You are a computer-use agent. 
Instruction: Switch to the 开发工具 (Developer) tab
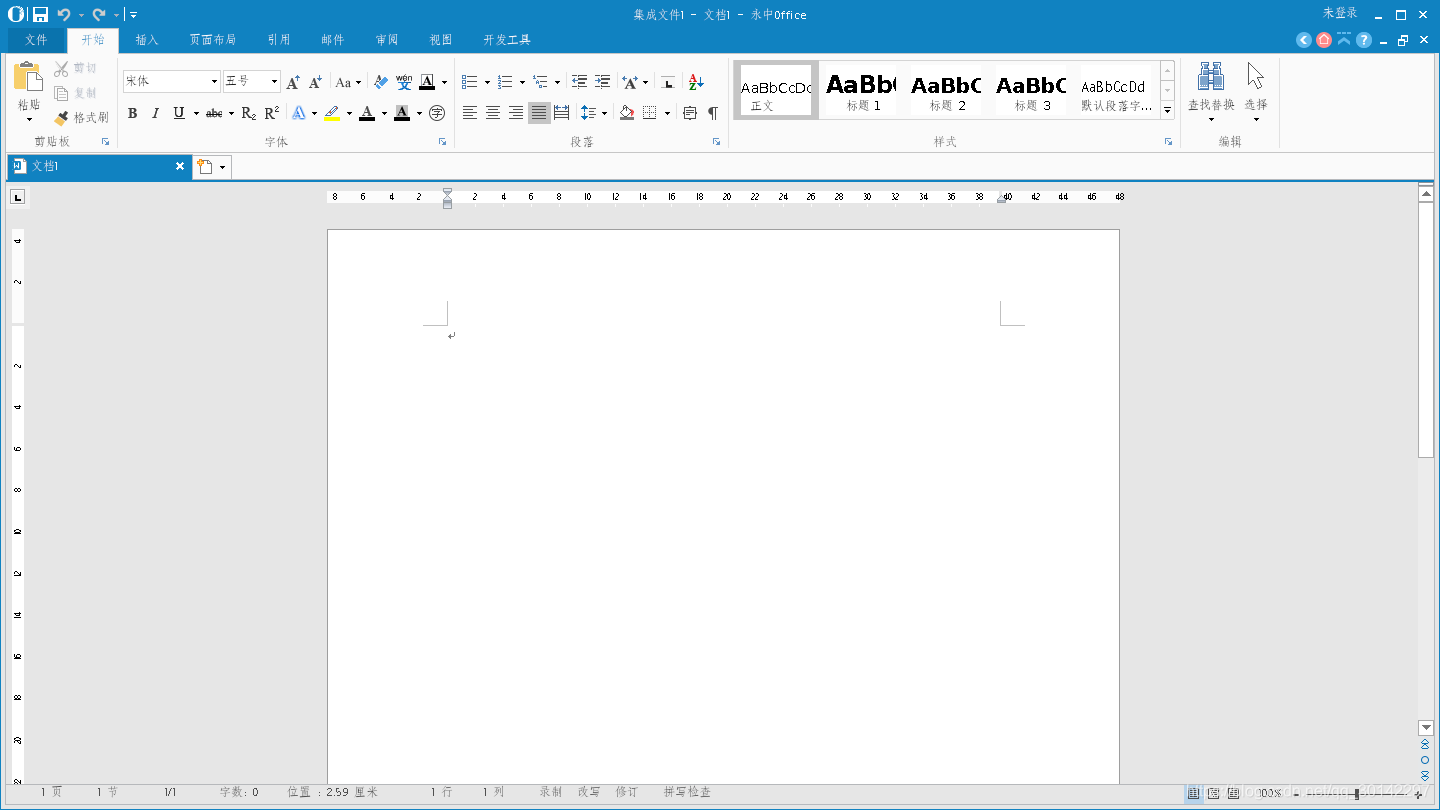point(507,40)
